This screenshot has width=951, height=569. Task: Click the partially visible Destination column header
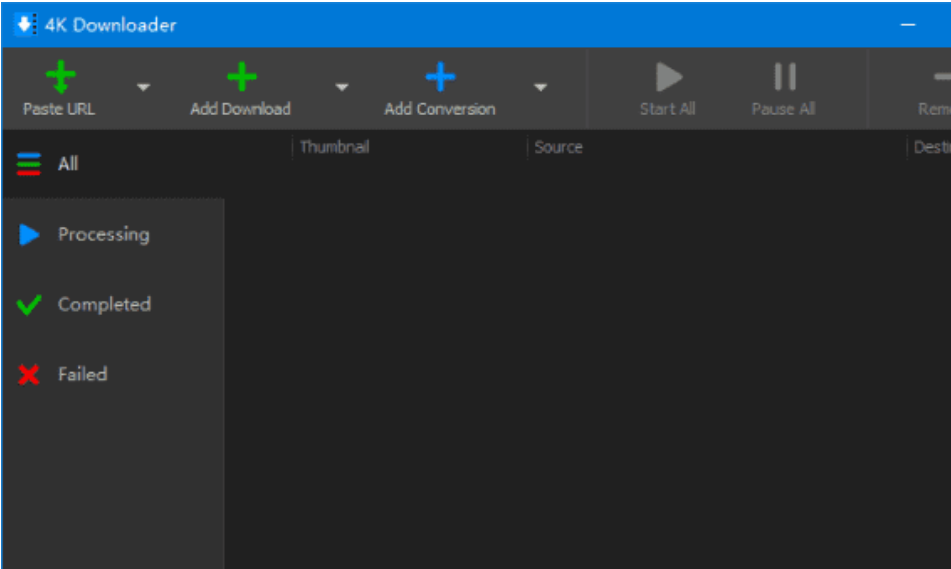click(930, 147)
